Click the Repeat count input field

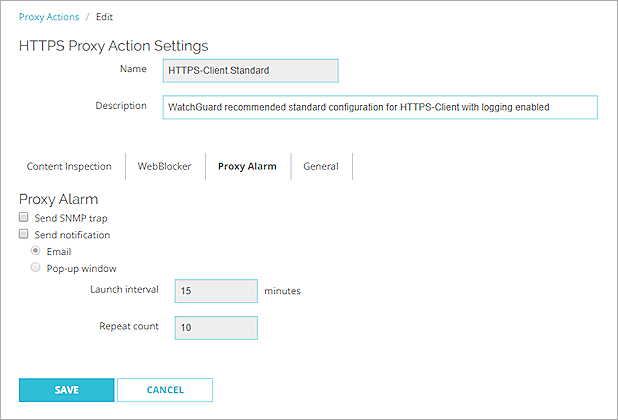coord(216,328)
